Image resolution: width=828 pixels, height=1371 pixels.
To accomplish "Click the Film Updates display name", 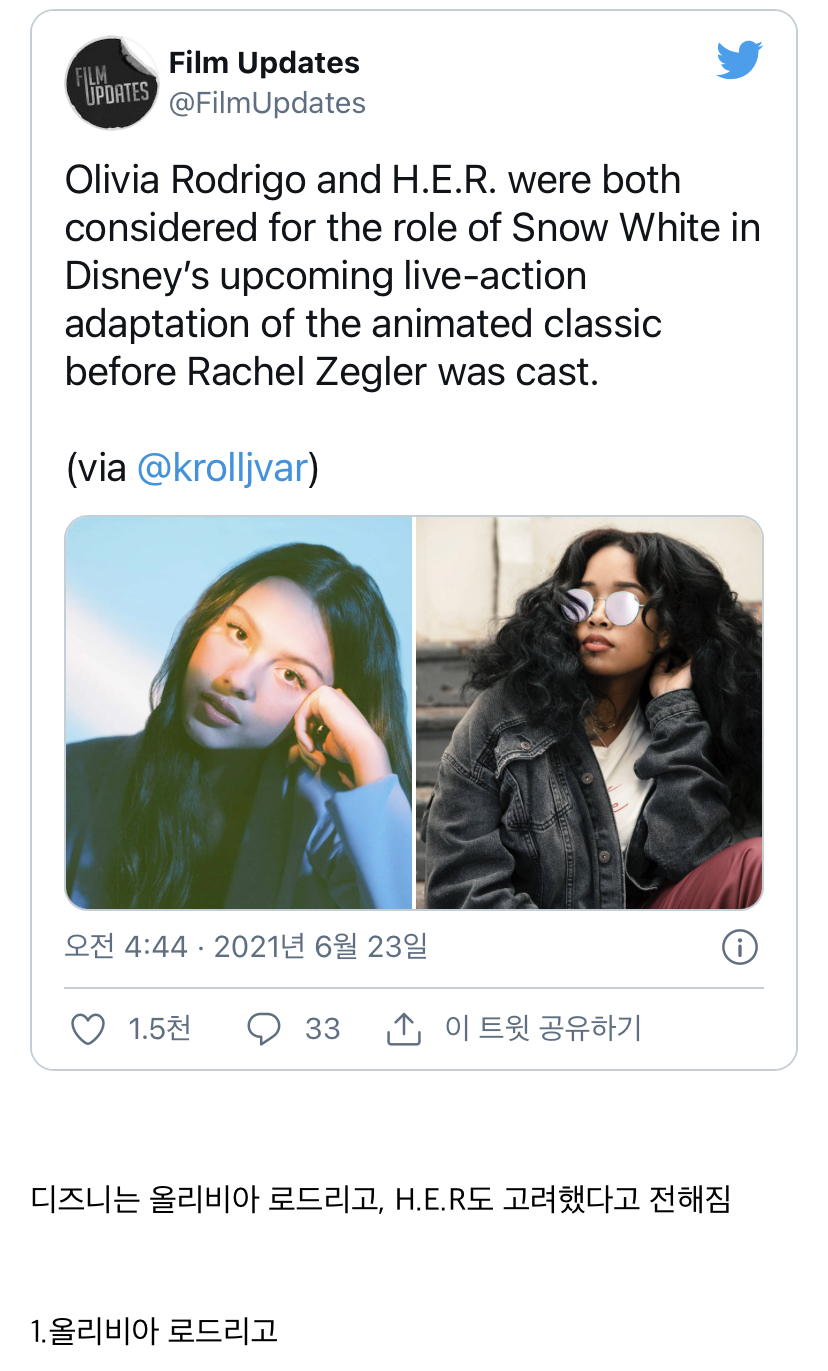I will point(266,62).
